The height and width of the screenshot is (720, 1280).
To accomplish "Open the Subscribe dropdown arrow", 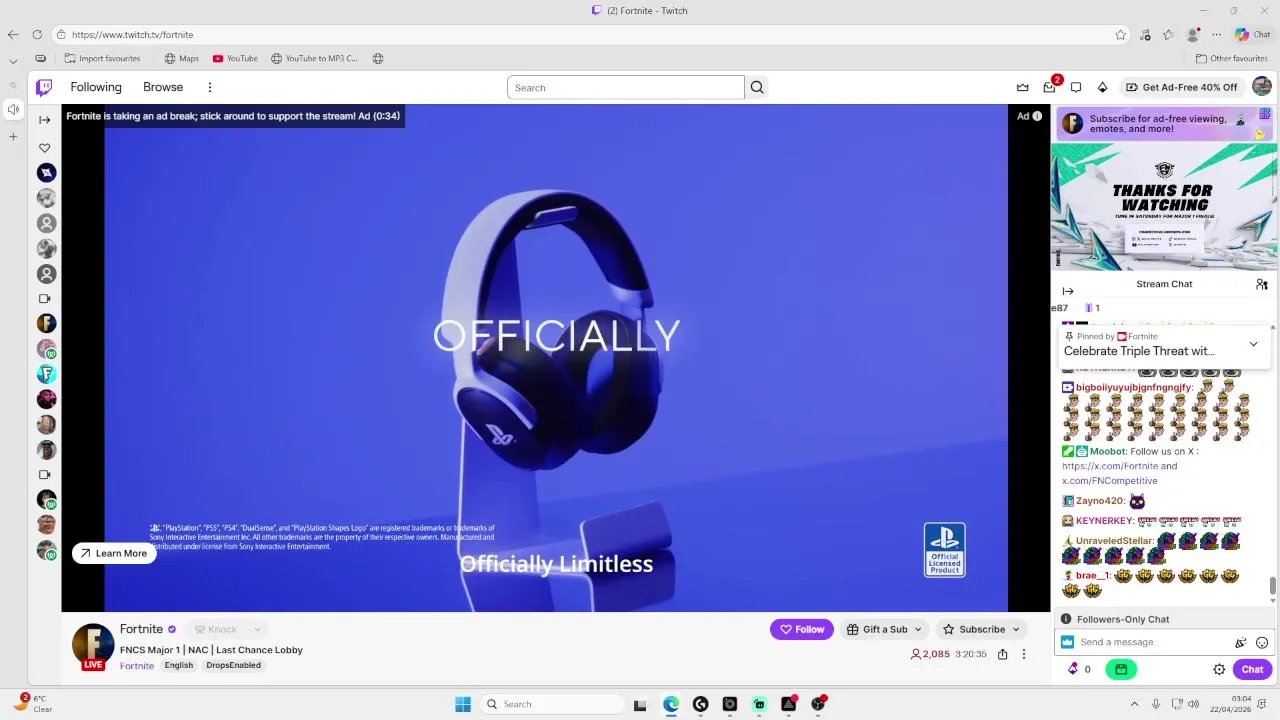I will point(1015,630).
